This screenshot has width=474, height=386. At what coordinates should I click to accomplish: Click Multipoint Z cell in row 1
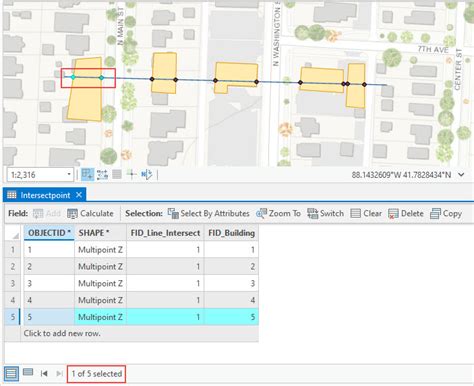(x=100, y=249)
